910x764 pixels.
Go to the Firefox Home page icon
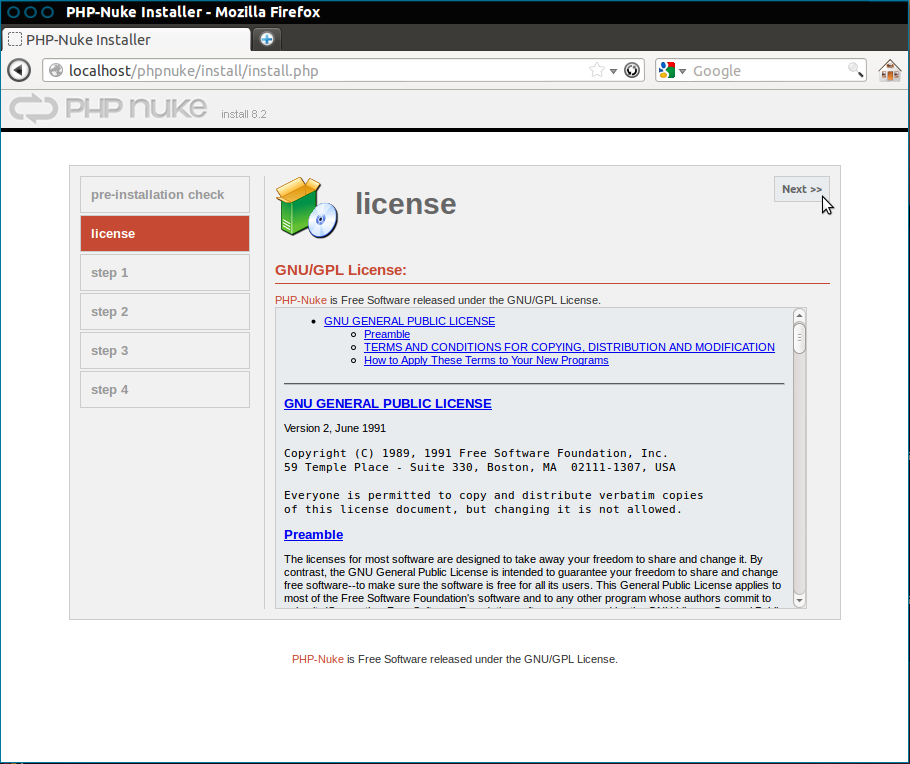[889, 71]
